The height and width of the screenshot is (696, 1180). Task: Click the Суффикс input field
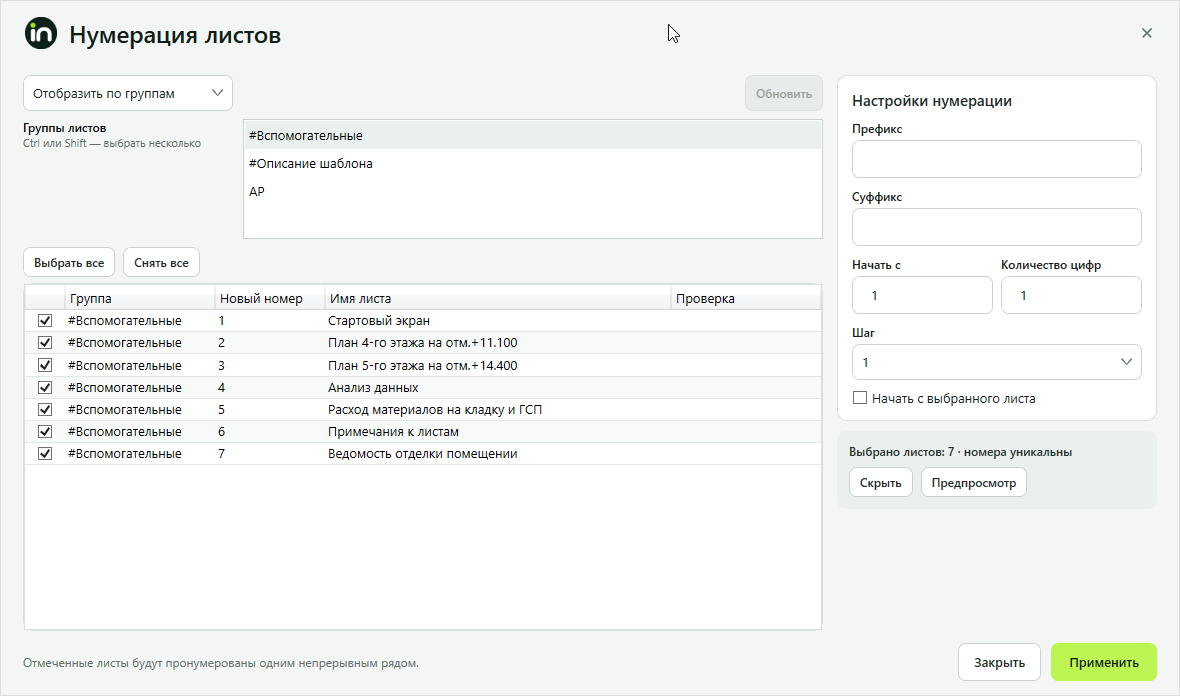click(x=996, y=226)
